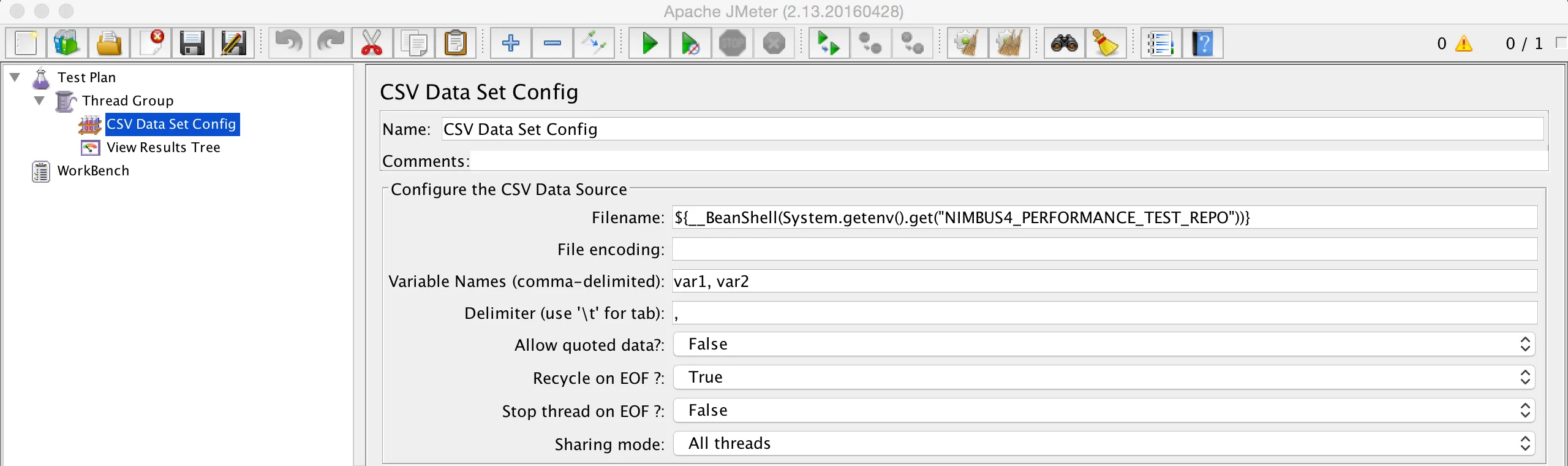Collapse the Thread Group tree node

click(x=40, y=101)
